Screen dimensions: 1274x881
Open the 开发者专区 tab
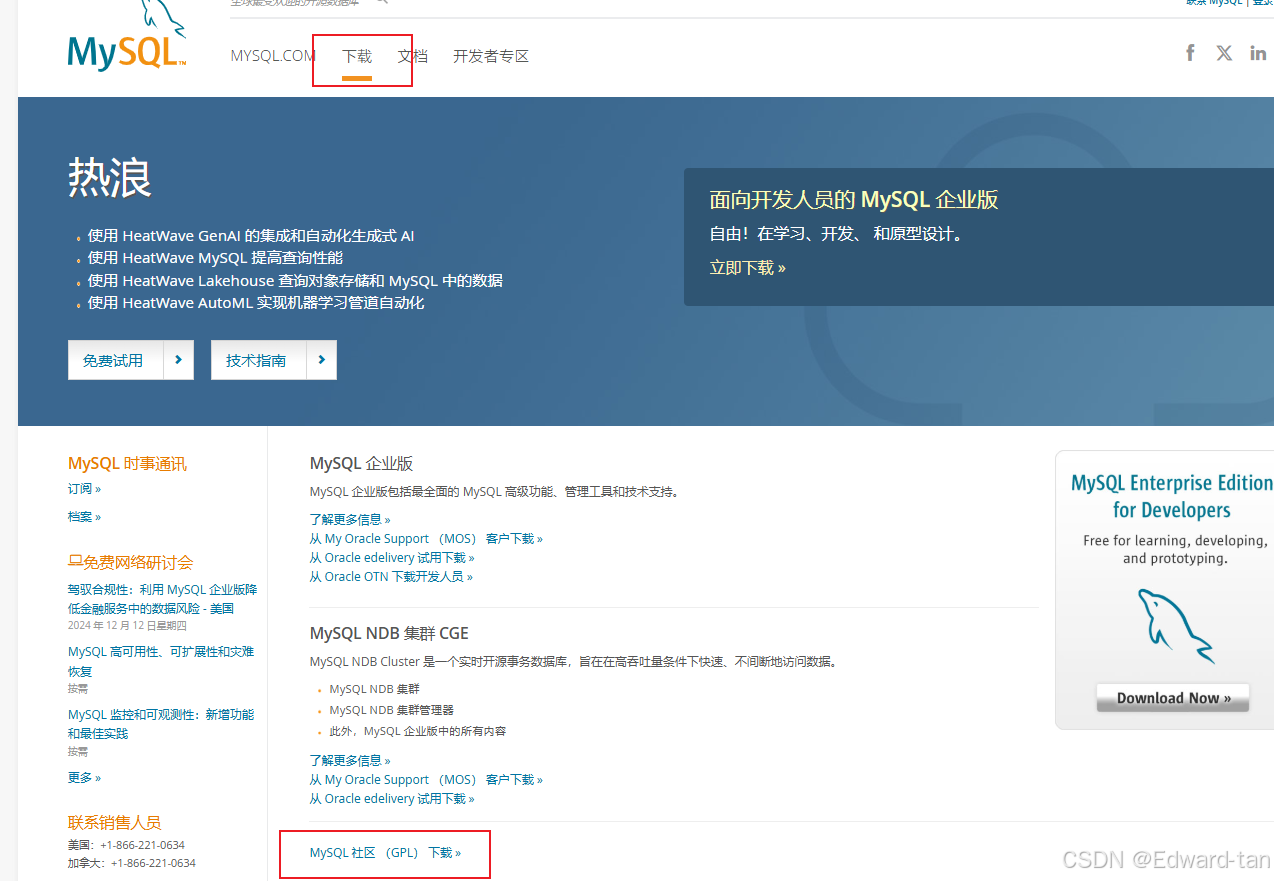pos(491,56)
